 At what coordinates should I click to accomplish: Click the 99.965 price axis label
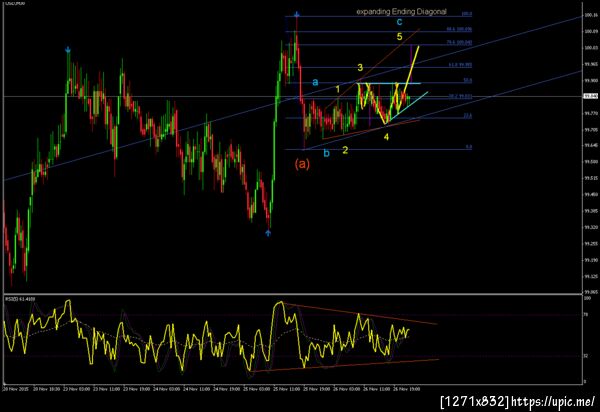tap(590, 64)
